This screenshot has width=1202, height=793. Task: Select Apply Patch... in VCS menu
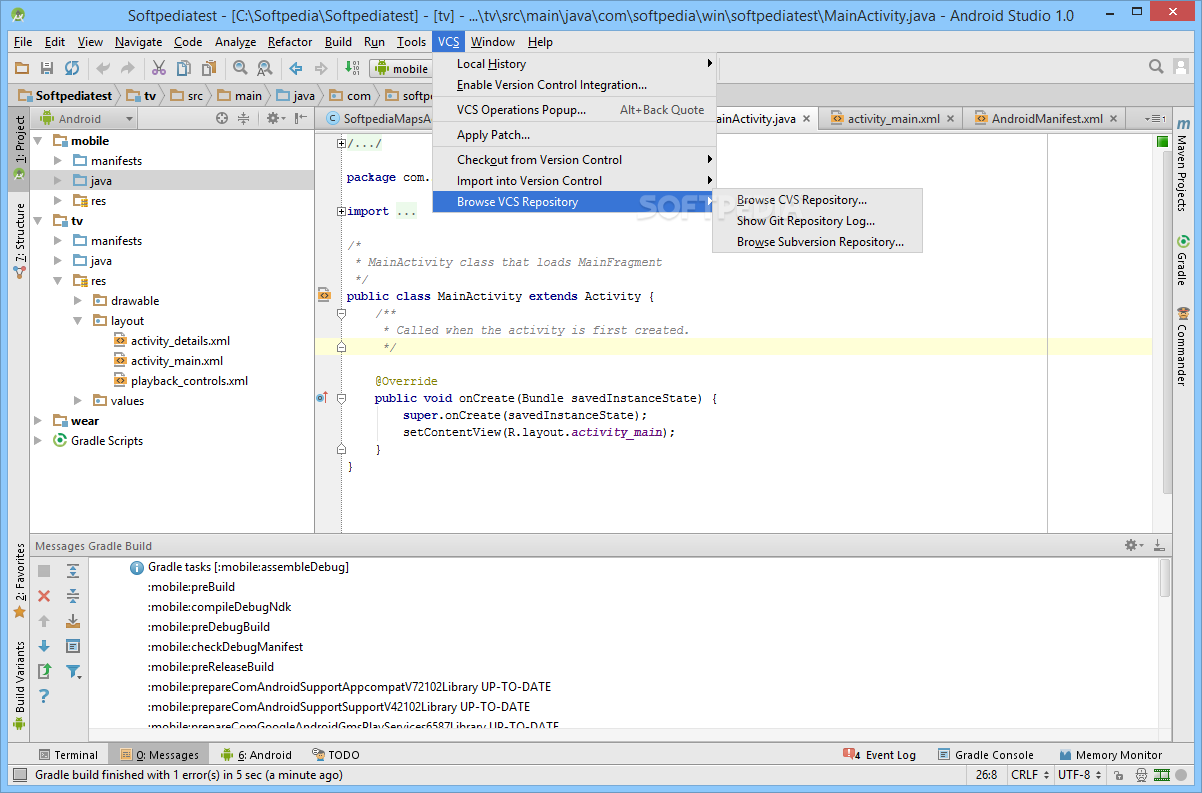[574, 135]
